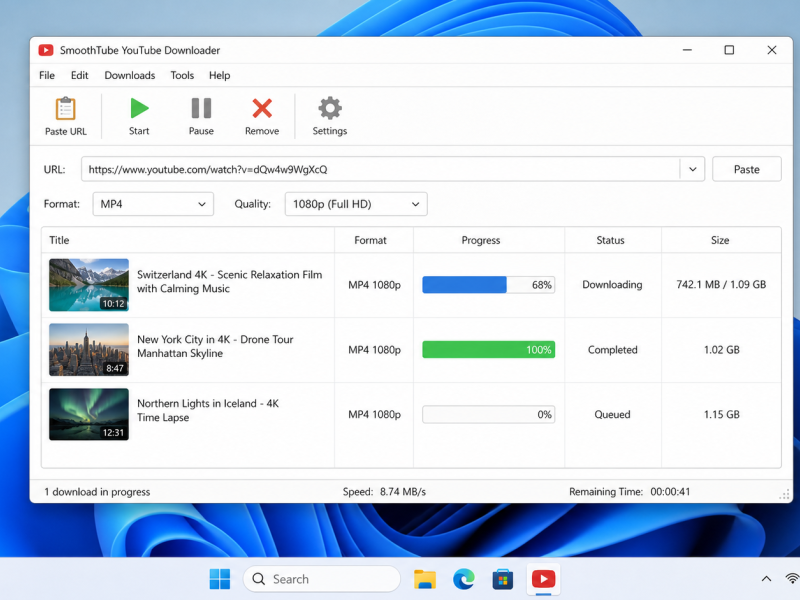Select the Switzerland 4K video thumbnail
Viewport: 800px width, 600px height.
pyautogui.click(x=89, y=285)
